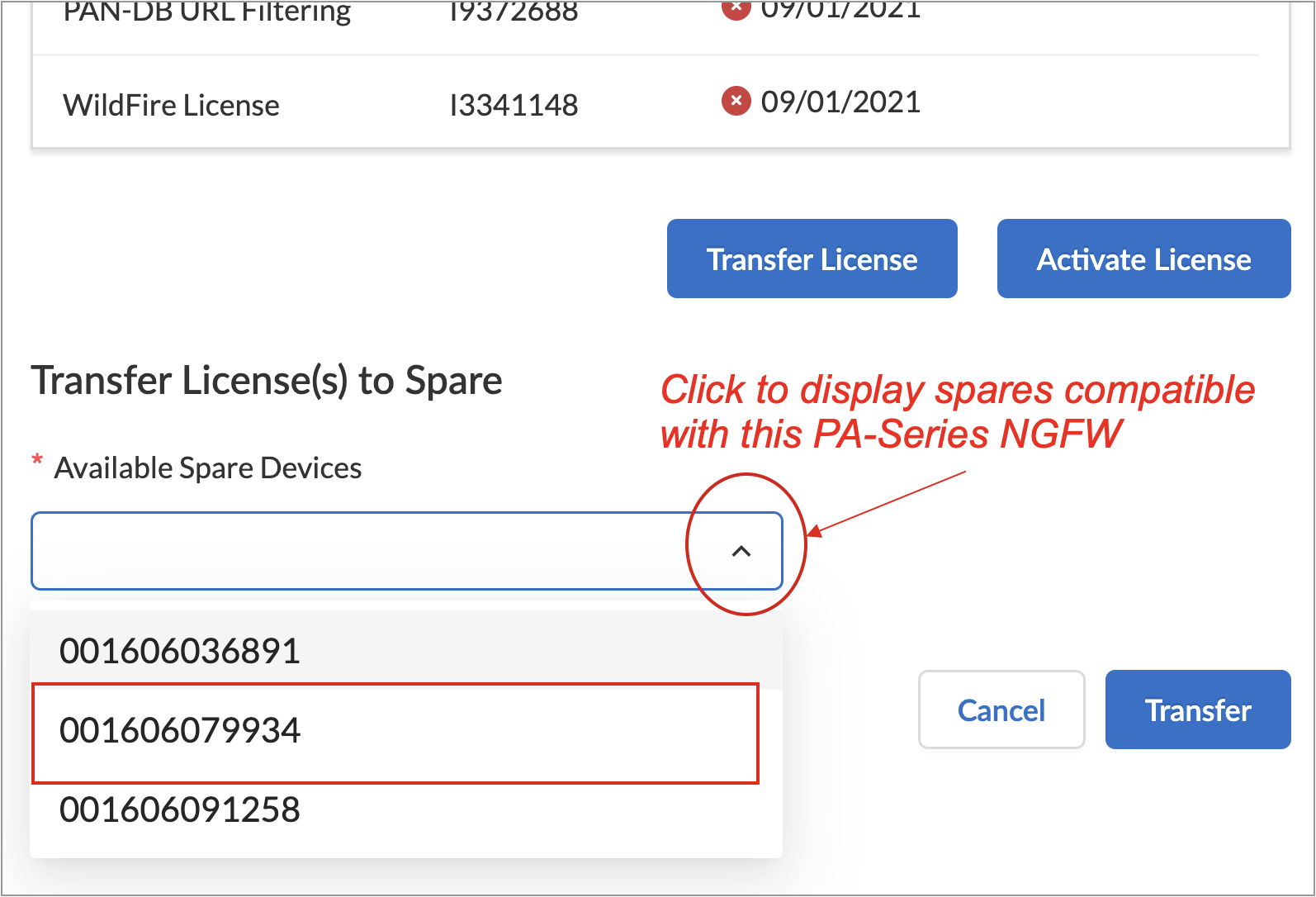Click auth code I9372688

(x=514, y=12)
